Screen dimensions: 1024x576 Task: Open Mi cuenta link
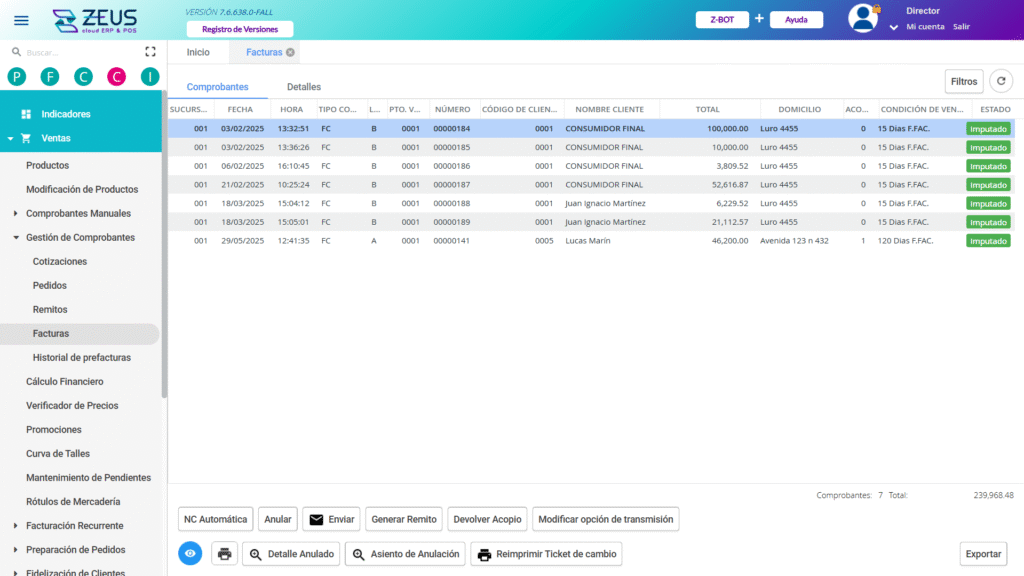pyautogui.click(x=925, y=27)
